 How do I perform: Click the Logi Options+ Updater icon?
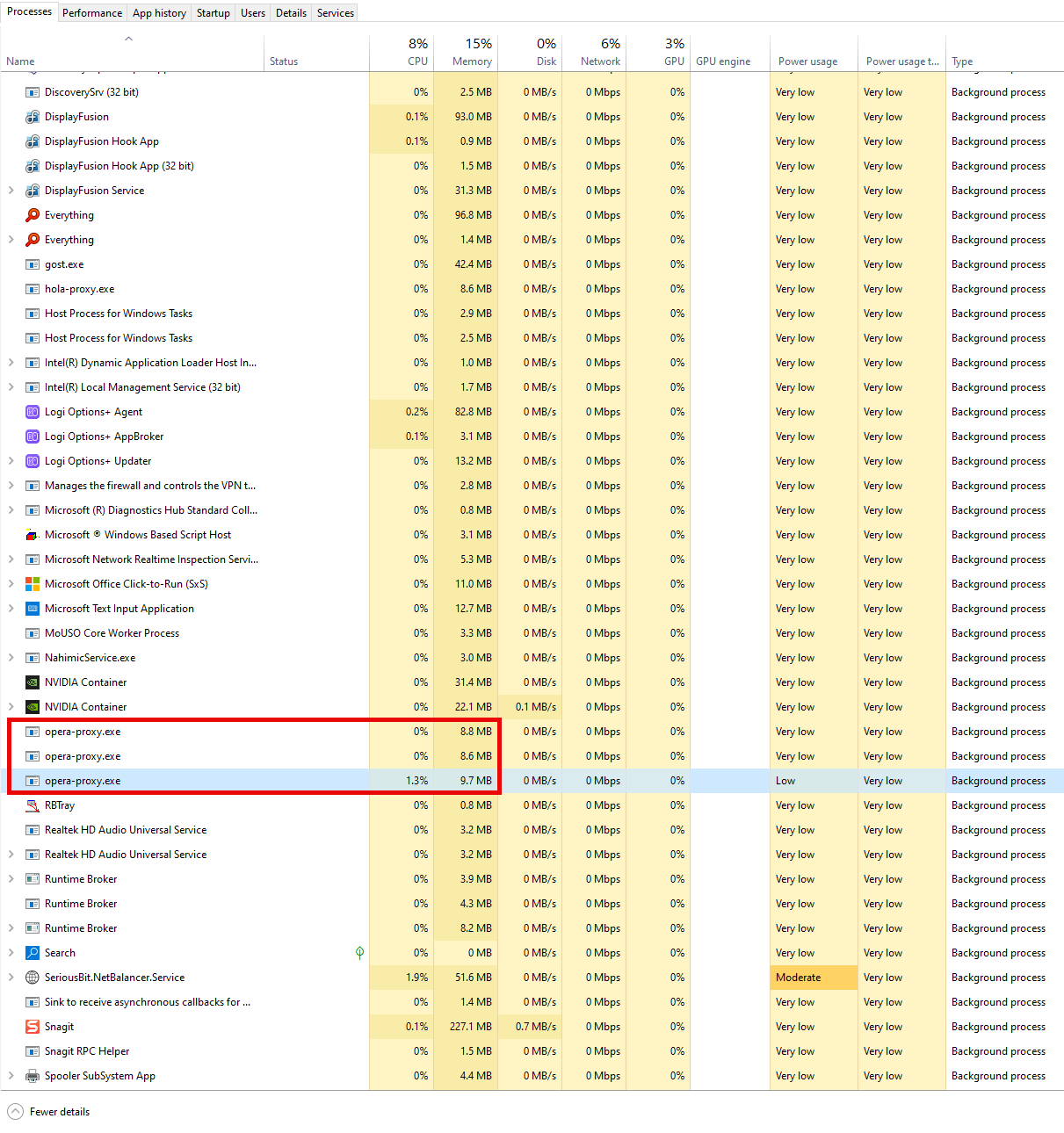click(x=33, y=461)
